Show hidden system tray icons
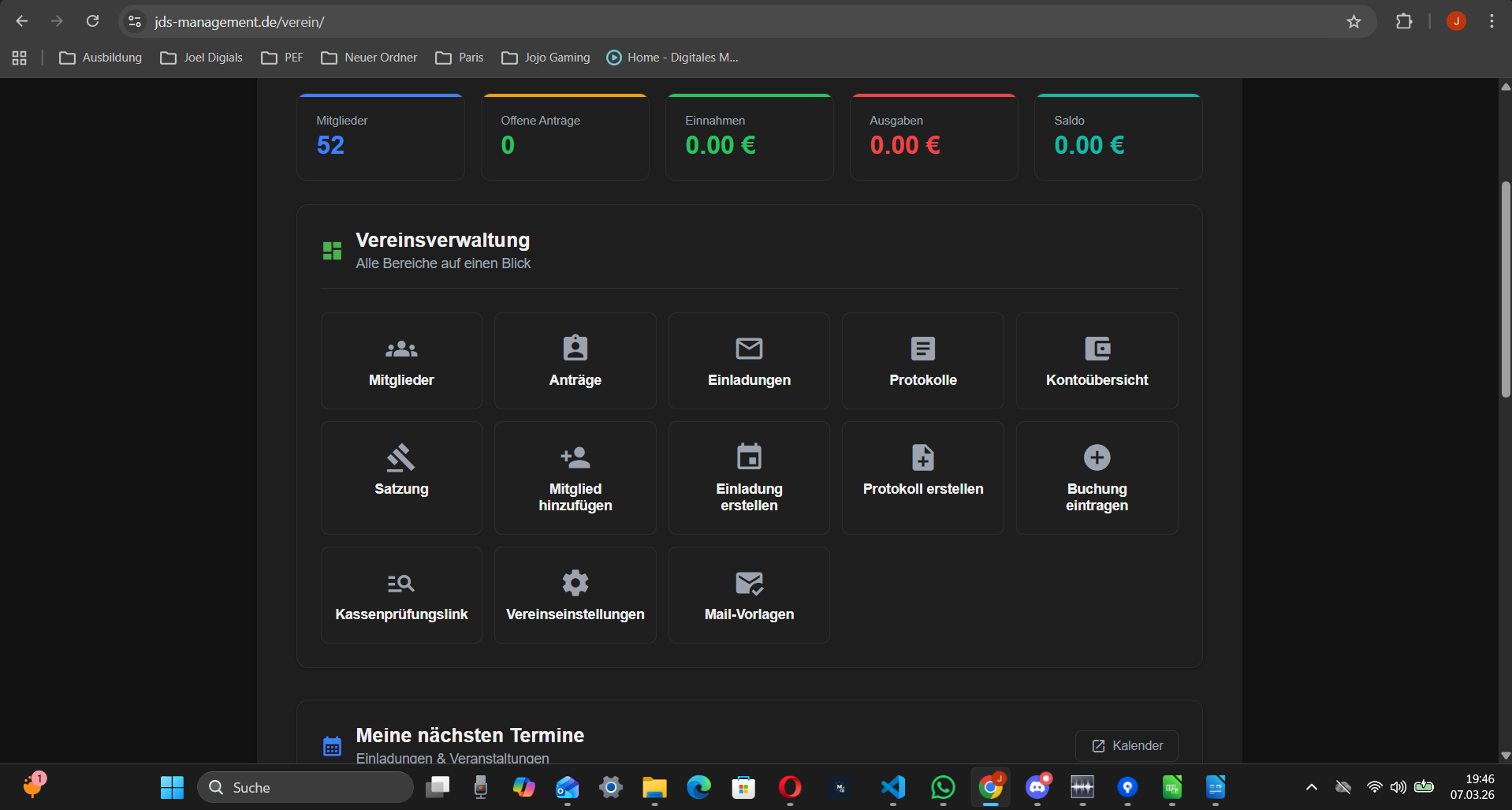Image resolution: width=1512 pixels, height=810 pixels. [1312, 787]
